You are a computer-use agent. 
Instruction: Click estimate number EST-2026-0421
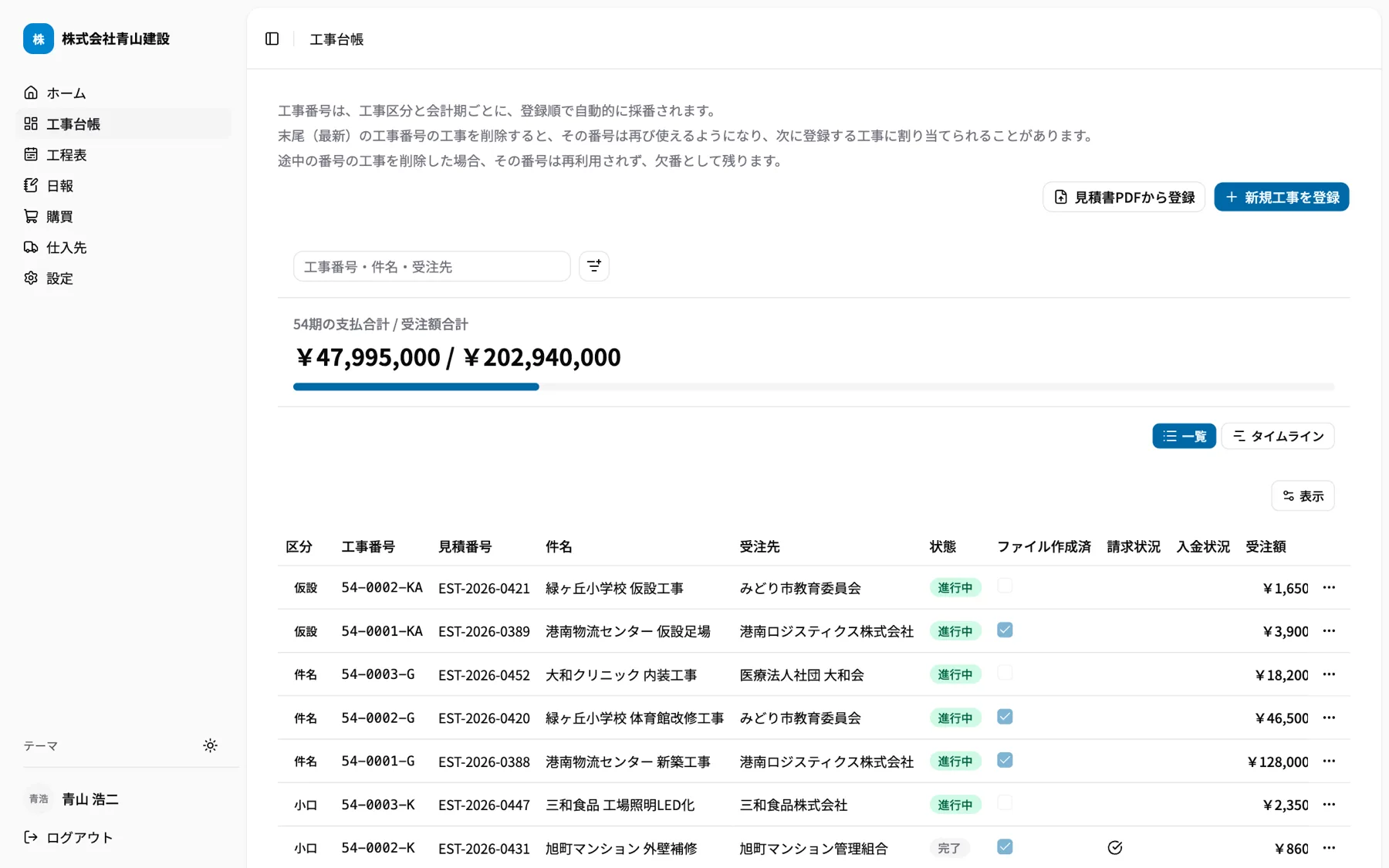tap(484, 588)
